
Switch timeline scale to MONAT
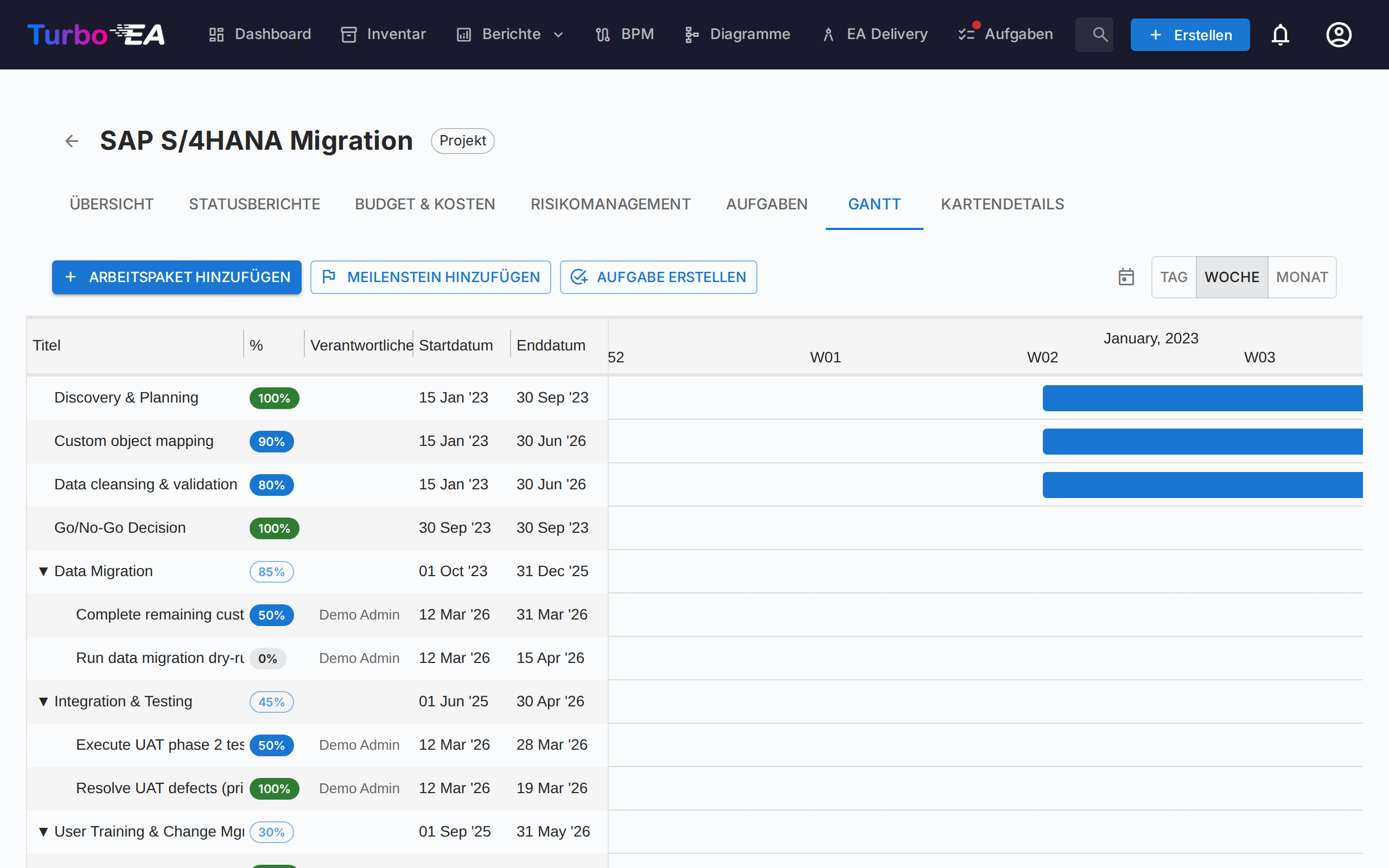coord(1301,277)
